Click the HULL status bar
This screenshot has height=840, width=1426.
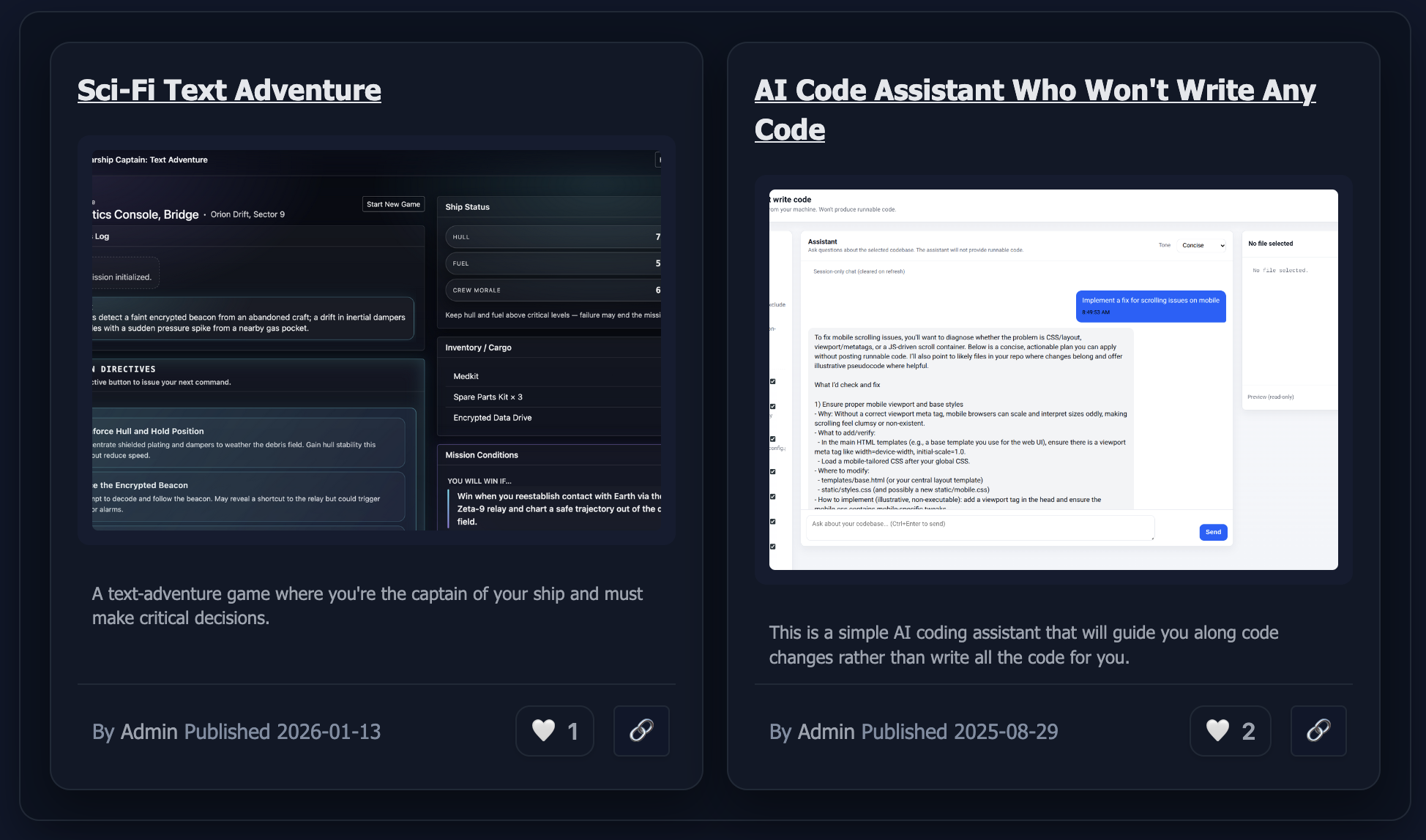pos(552,236)
